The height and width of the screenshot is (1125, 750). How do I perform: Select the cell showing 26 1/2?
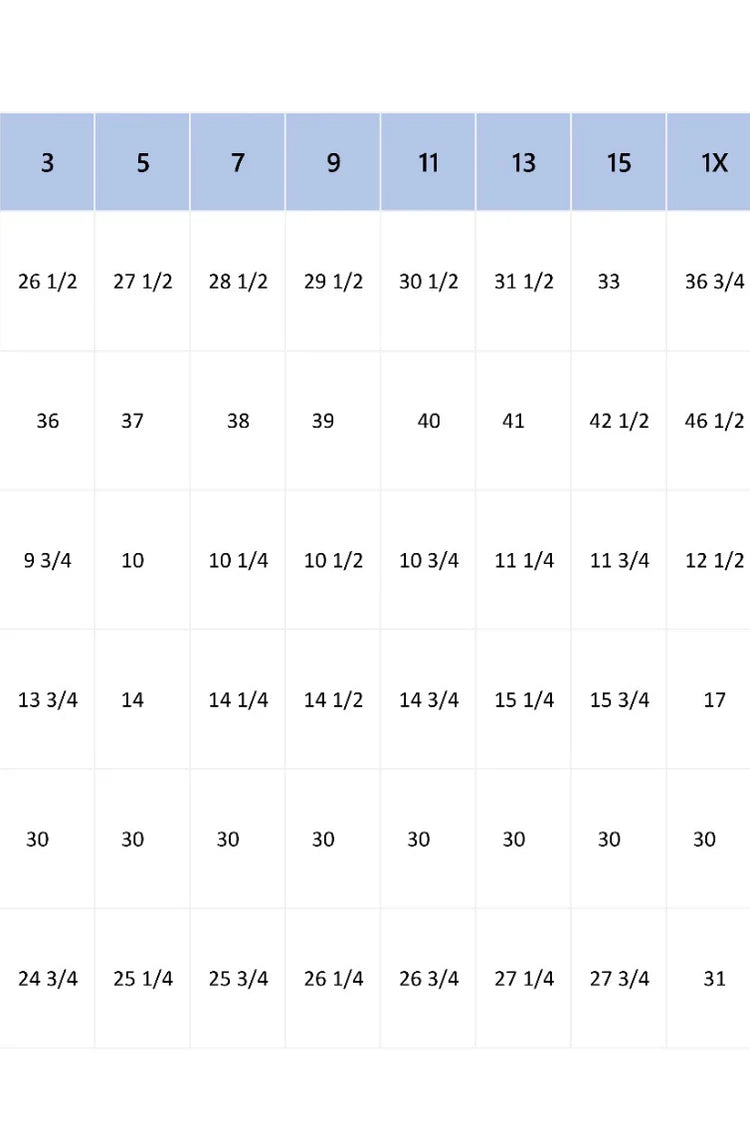click(x=47, y=281)
